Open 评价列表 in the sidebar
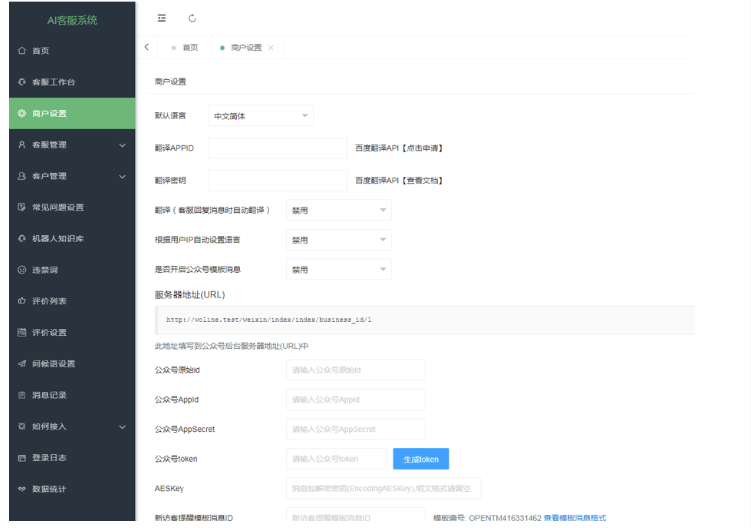This screenshot has width=751, height=528. (72, 301)
